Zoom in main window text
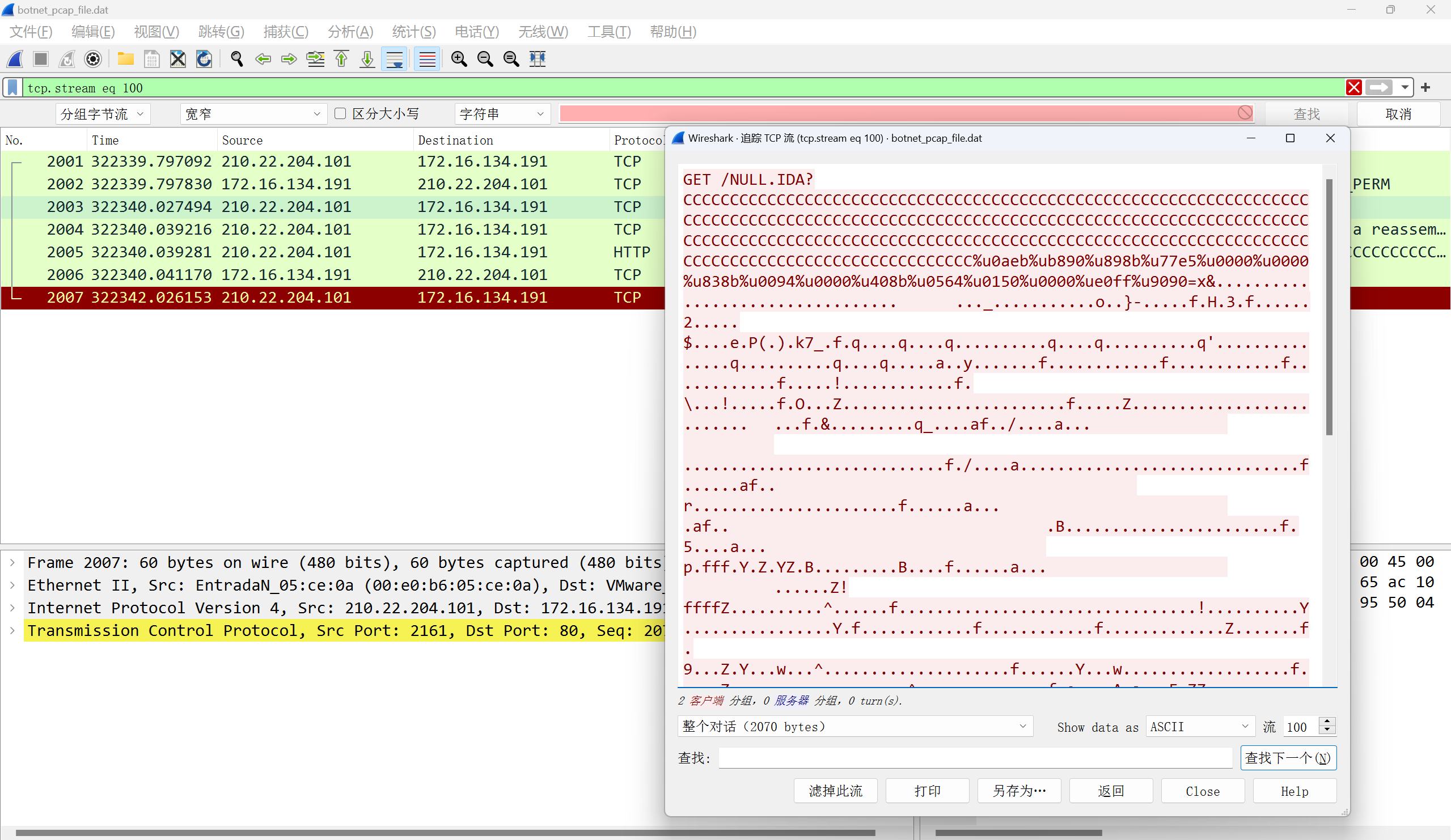The image size is (1451, 840). click(x=459, y=59)
